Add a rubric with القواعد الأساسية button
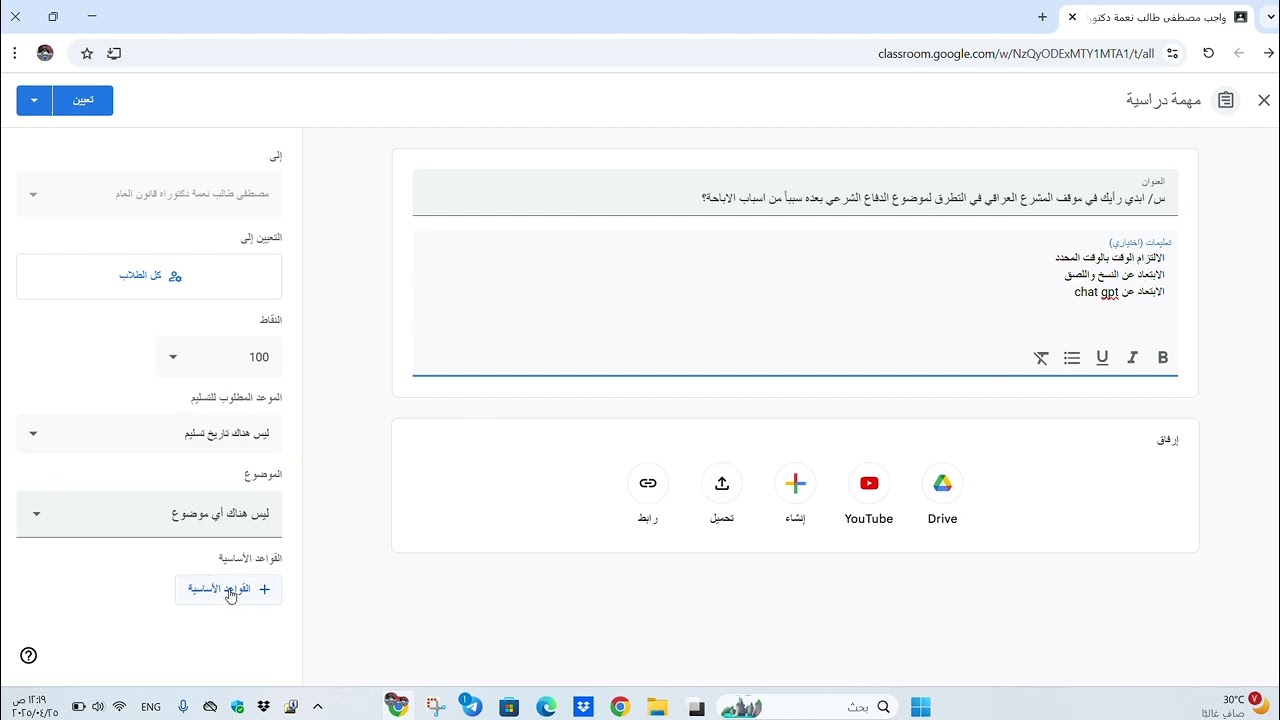1280x720 pixels. tap(228, 589)
